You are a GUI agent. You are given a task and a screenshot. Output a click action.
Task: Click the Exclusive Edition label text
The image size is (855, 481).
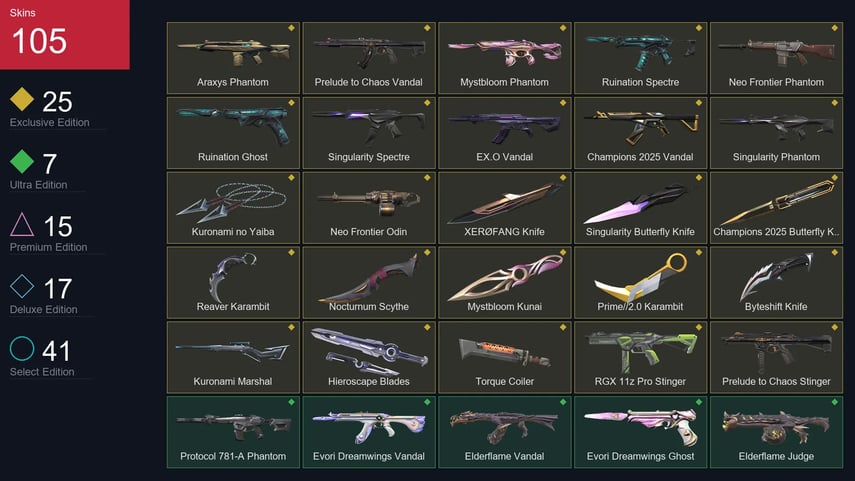[50, 123]
